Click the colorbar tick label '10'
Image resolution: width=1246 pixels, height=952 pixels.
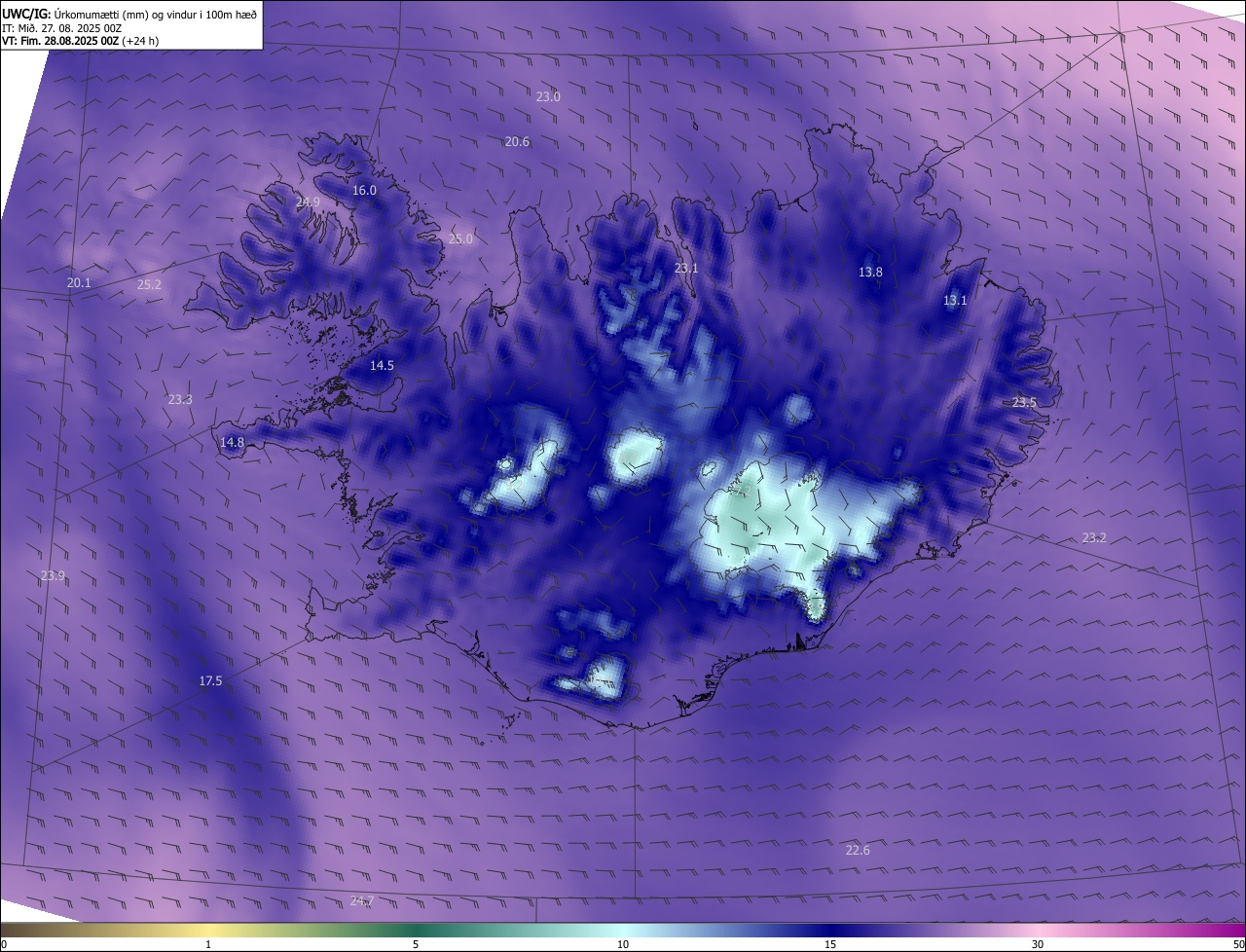pos(623,944)
